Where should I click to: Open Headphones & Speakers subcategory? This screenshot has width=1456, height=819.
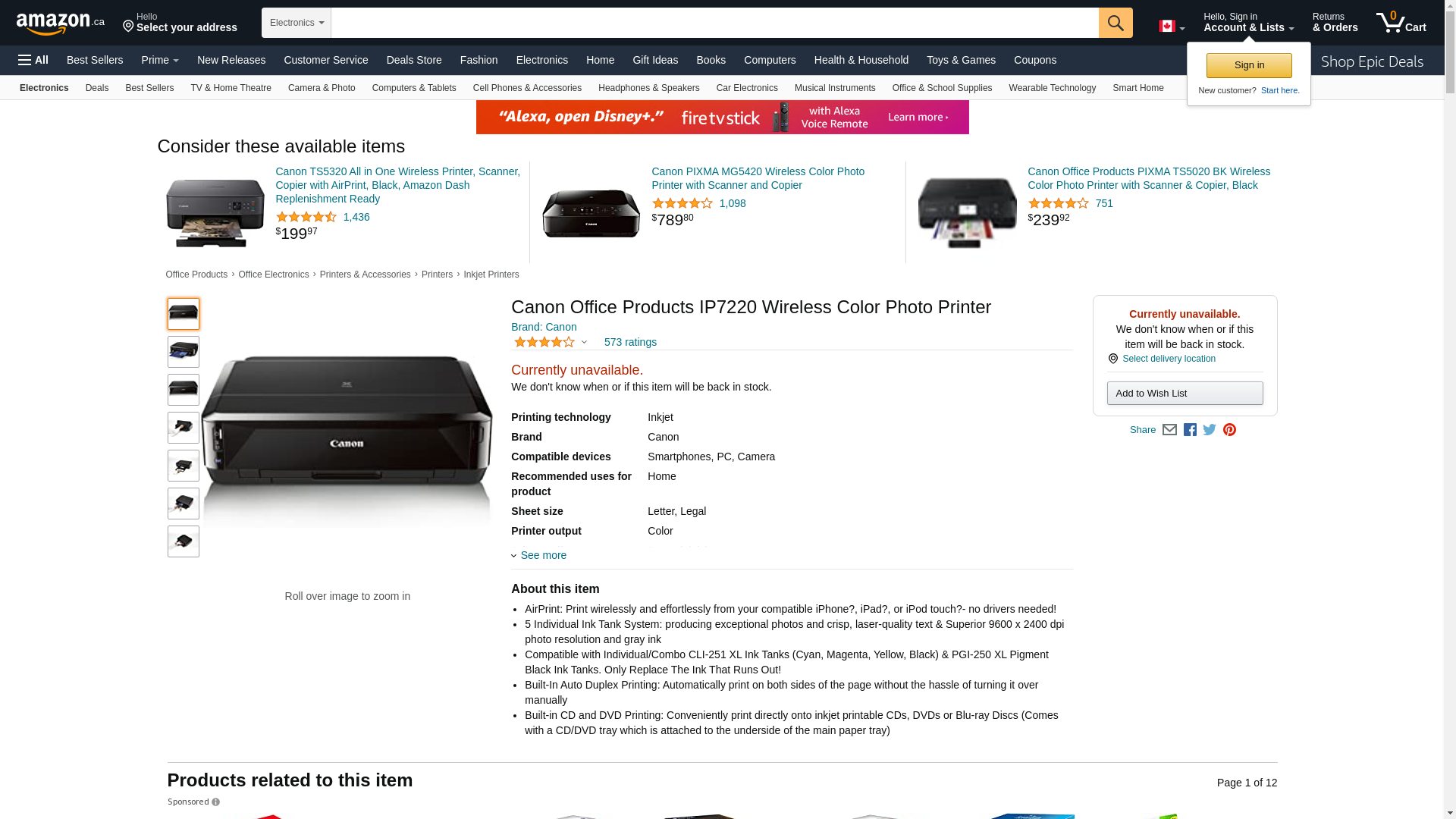click(649, 88)
